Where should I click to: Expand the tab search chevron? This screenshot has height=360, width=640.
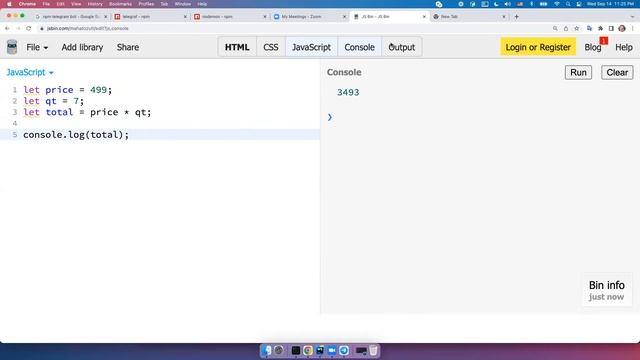[632, 17]
